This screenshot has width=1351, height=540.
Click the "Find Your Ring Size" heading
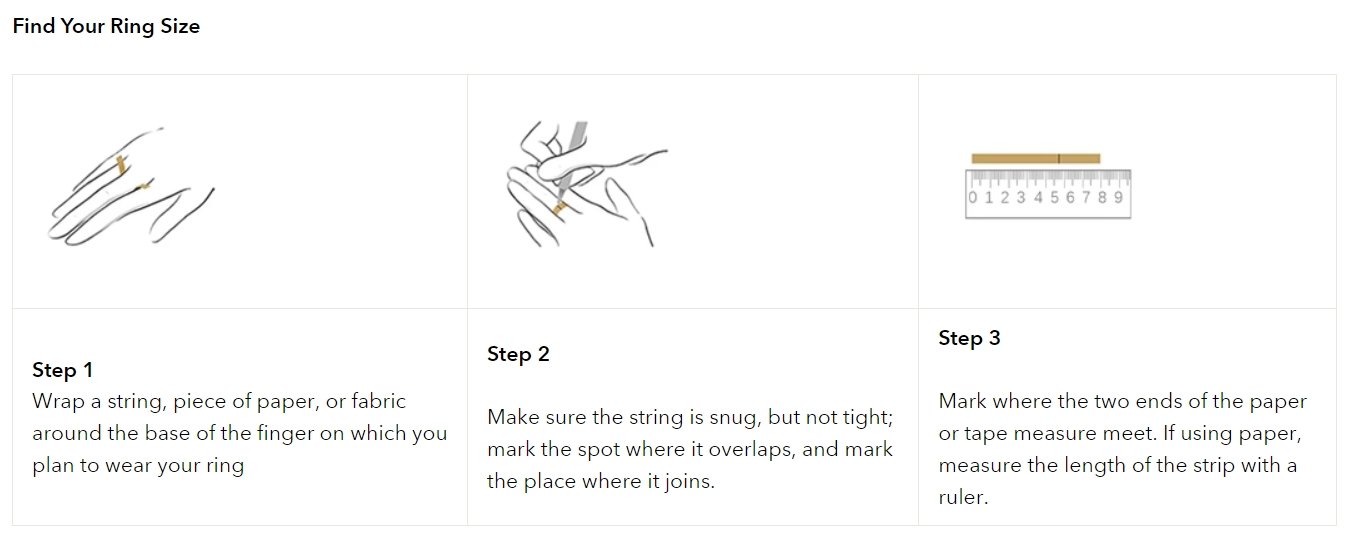pos(106,27)
